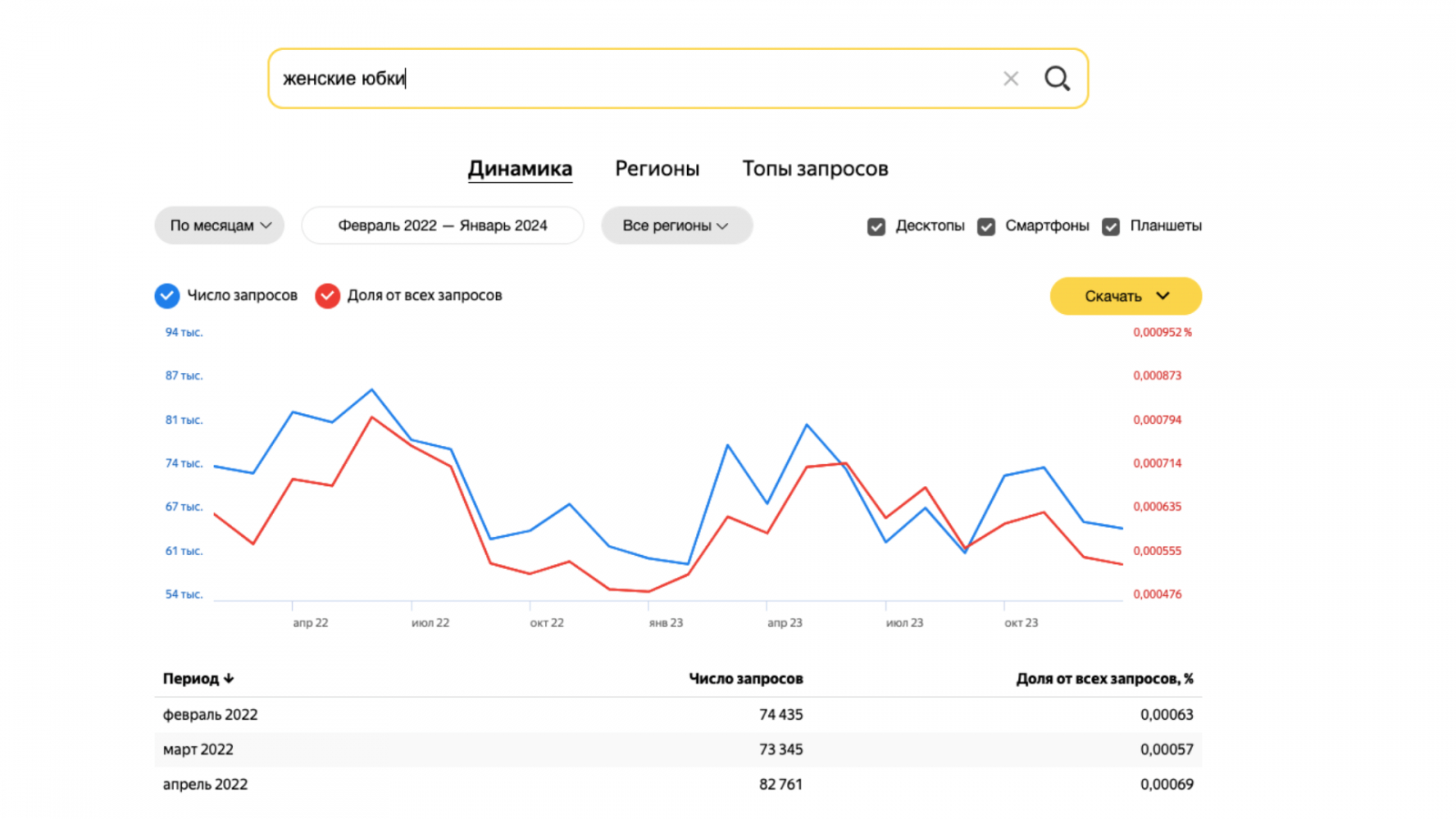Click the Число запросов column header
Image resolution: width=1456 pixels, height=819 pixels.
click(x=745, y=679)
